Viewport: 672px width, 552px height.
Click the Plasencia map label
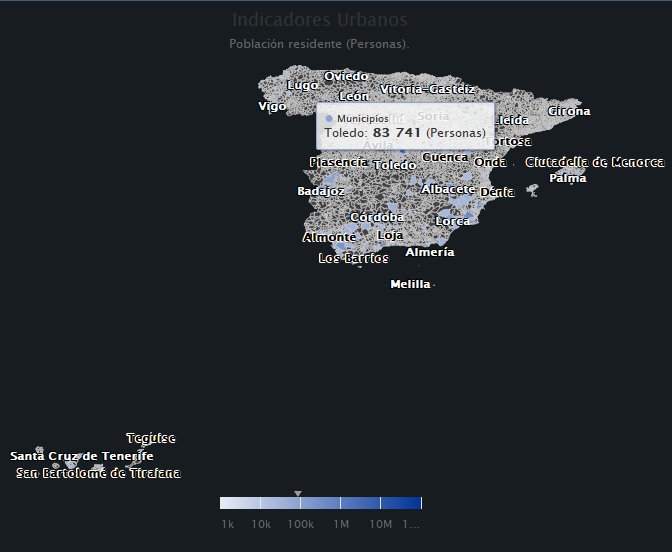point(339,162)
